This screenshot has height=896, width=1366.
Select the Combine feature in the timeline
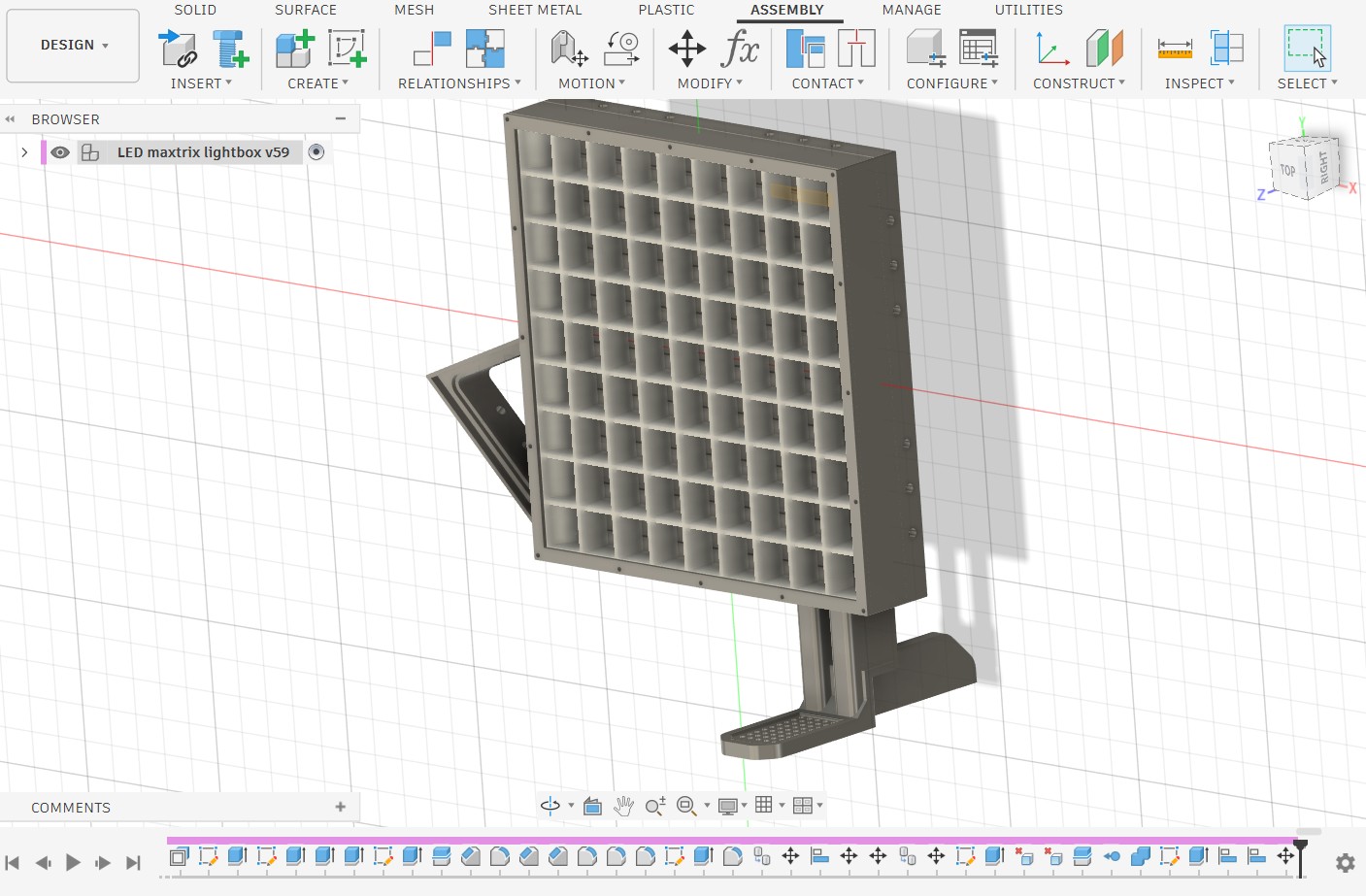1141,856
